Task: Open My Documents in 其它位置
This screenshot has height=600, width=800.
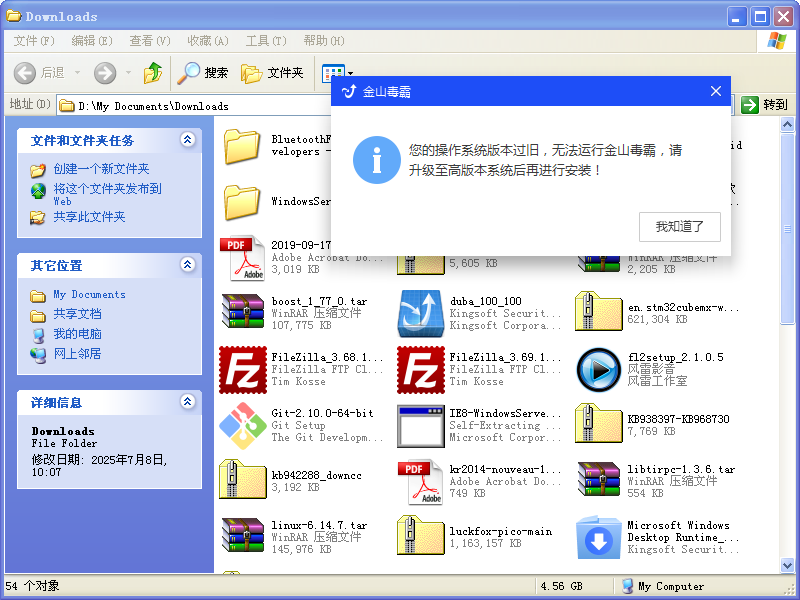Action: coord(89,294)
